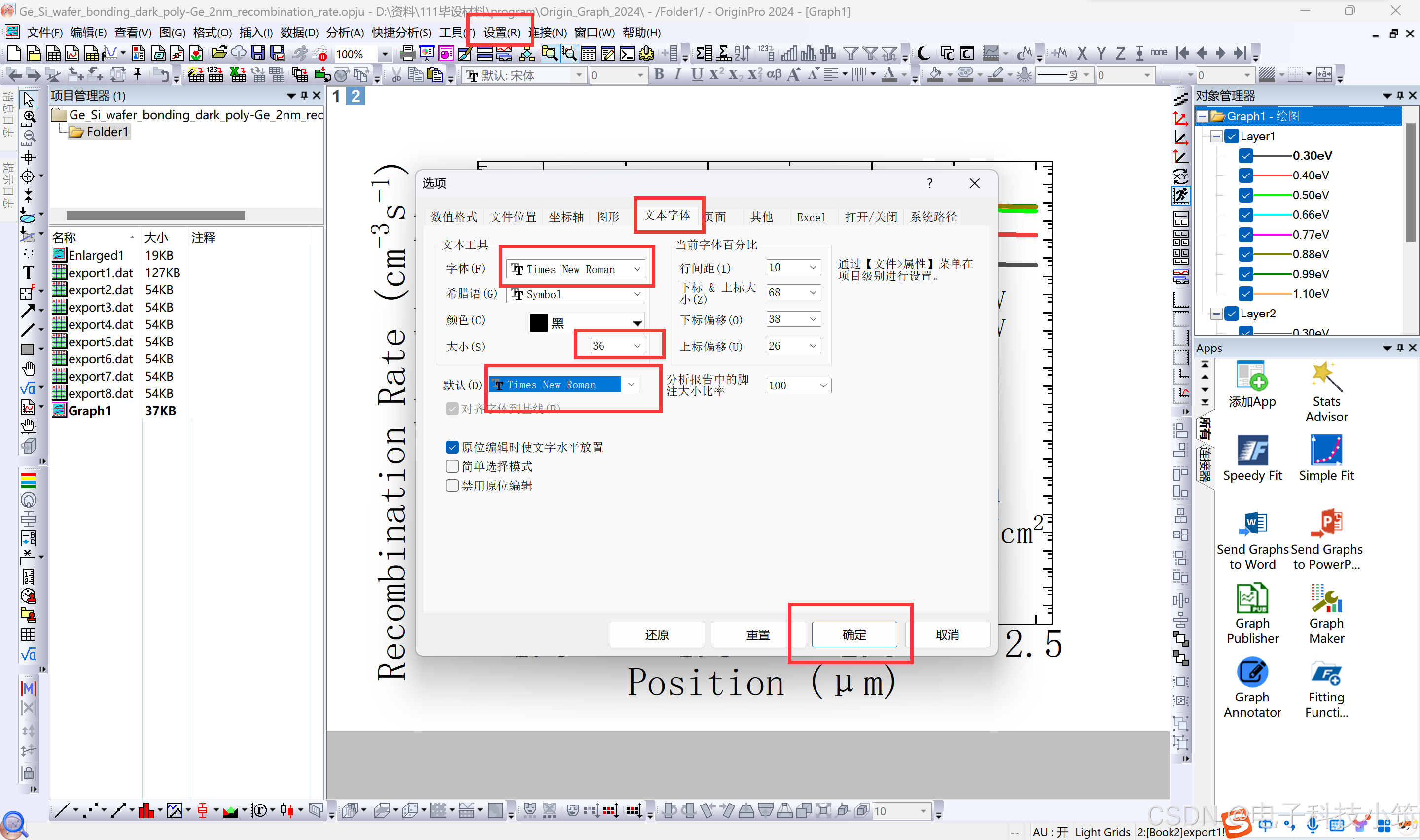Switch to the 坐标轴 tab
Image resolution: width=1420 pixels, height=840 pixels.
coord(566,217)
